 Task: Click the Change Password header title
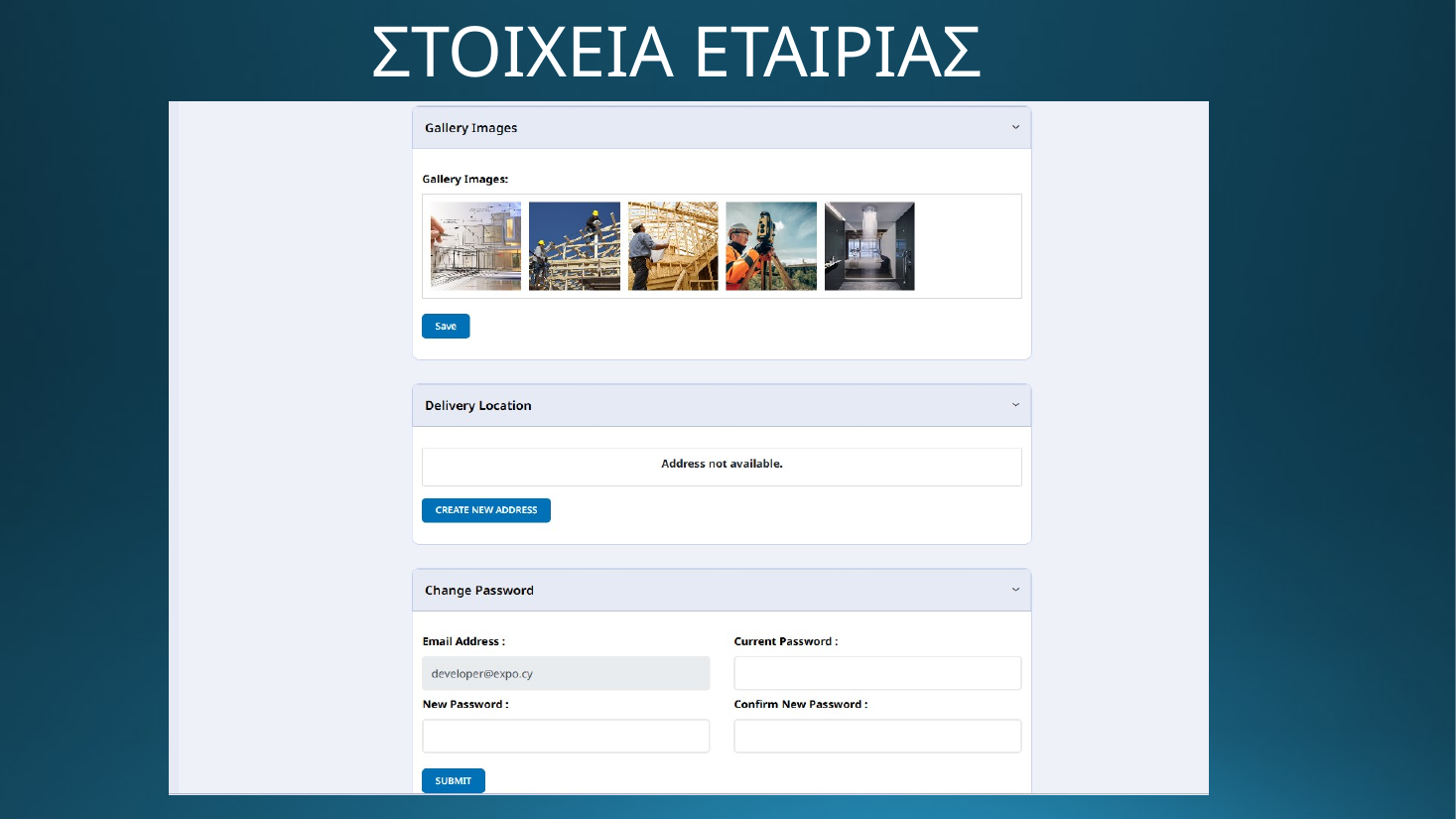pos(479,591)
